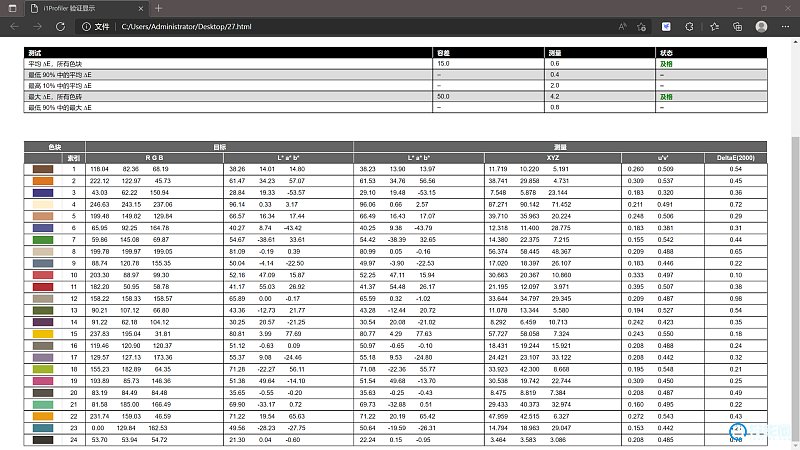Click the brown color swatch in row 1

43,169
